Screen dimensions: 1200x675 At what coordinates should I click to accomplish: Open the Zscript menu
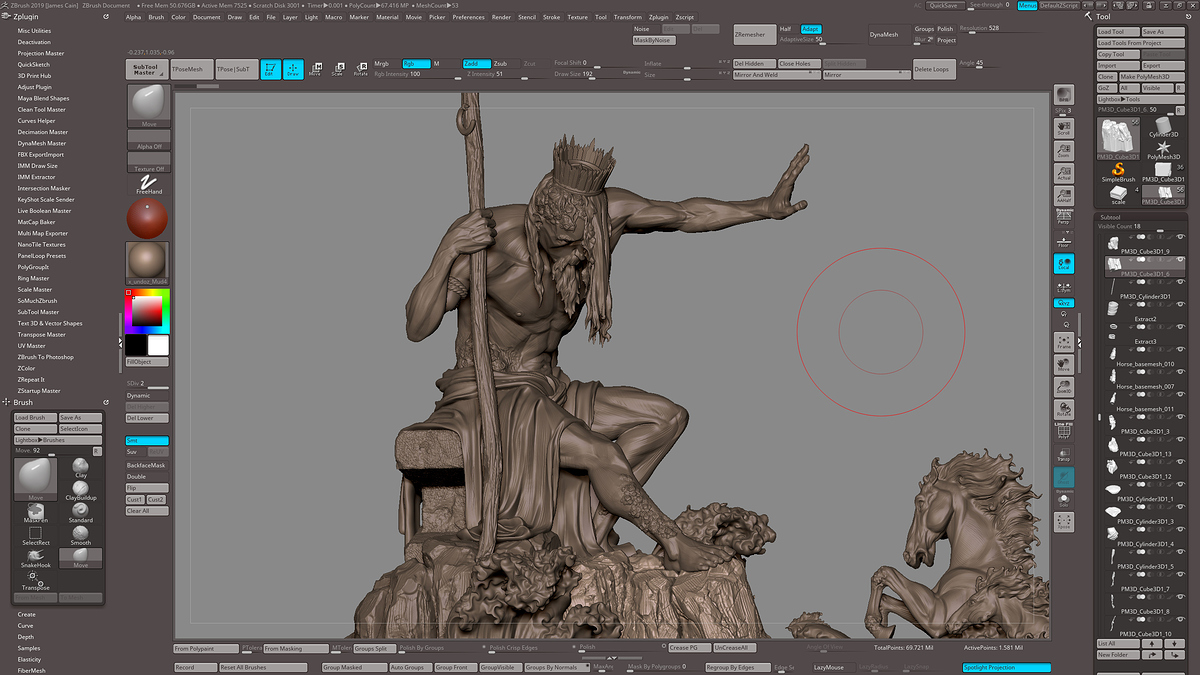click(685, 17)
